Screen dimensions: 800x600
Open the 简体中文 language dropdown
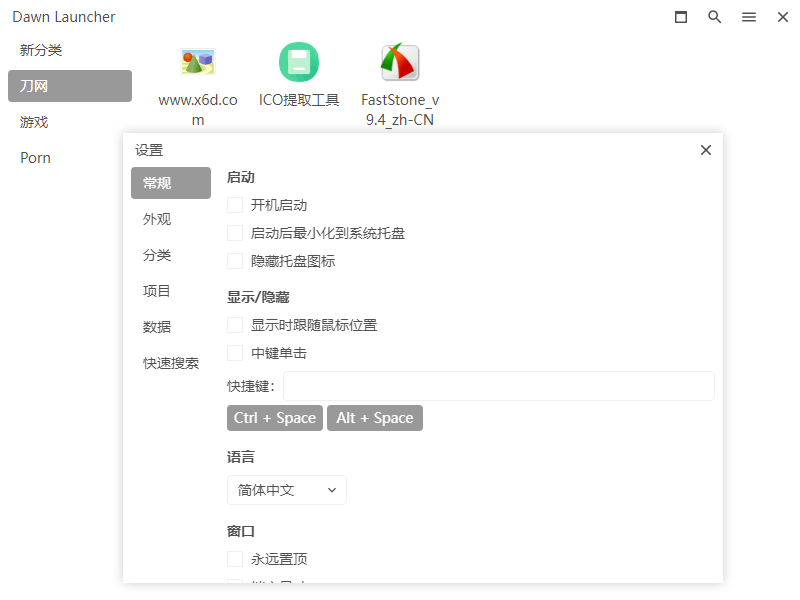point(287,490)
